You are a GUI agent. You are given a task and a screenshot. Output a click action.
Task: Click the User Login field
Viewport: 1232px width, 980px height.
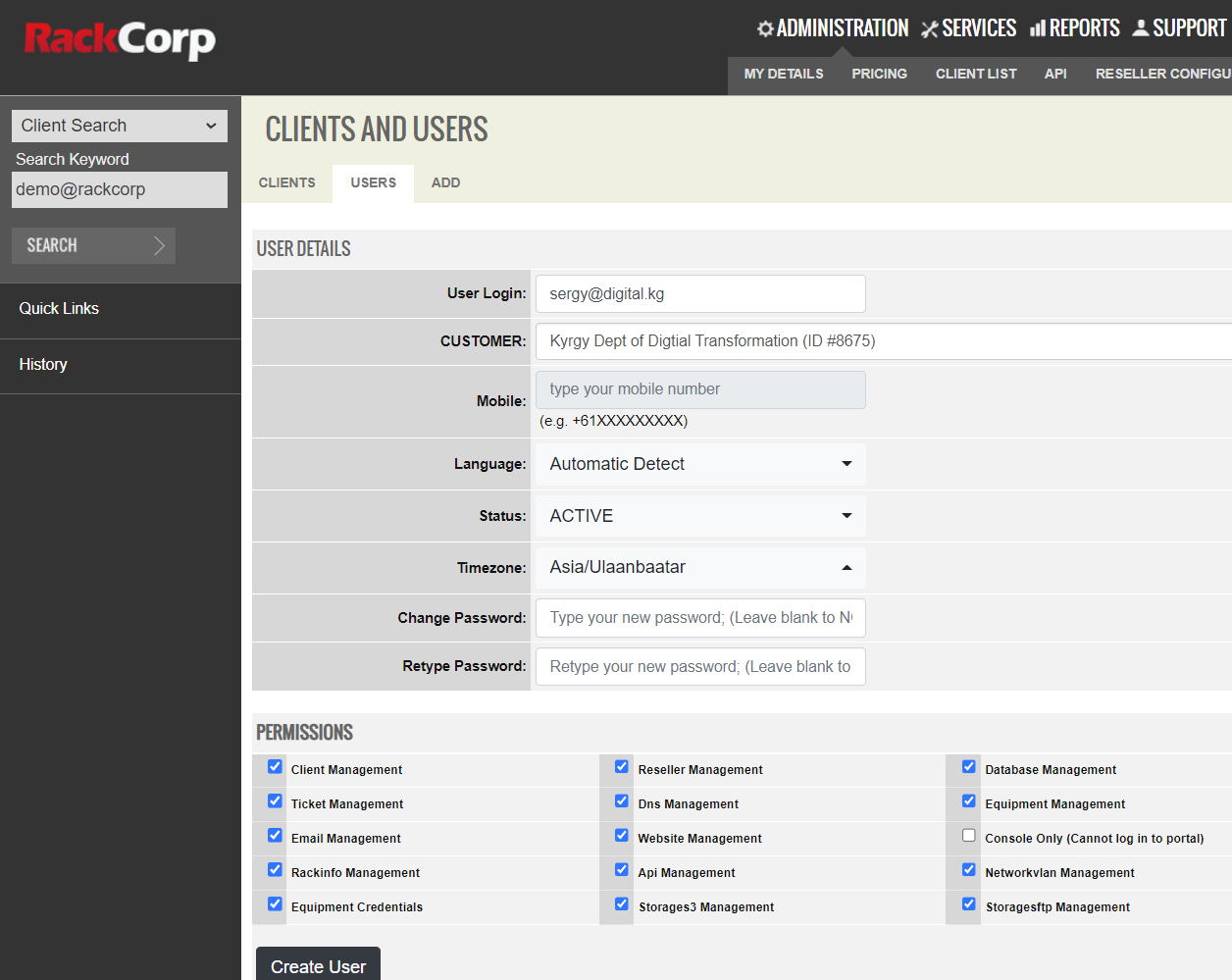[x=700, y=294]
